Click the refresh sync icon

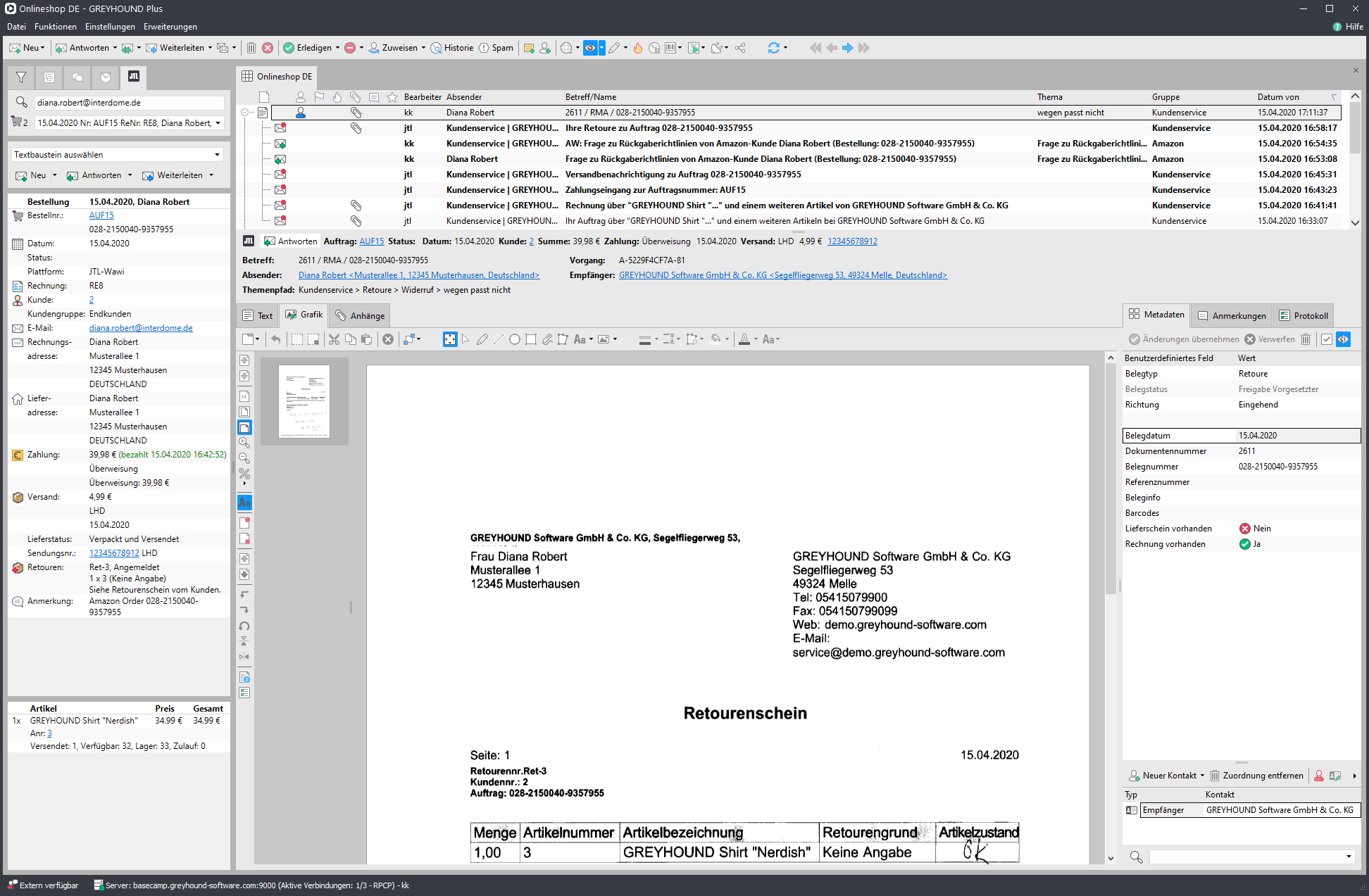773,48
